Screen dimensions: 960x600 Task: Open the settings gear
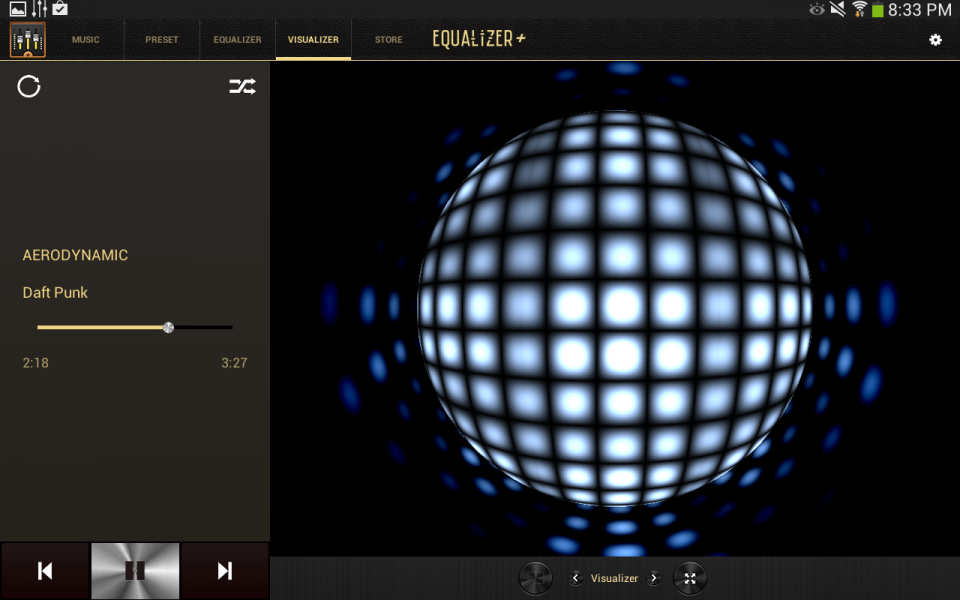click(936, 40)
